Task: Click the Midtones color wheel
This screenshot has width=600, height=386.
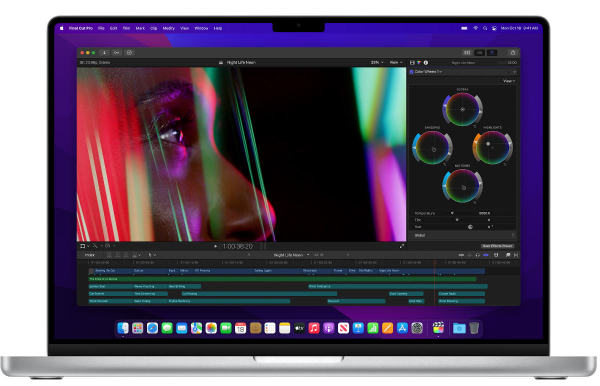Action: click(x=462, y=186)
